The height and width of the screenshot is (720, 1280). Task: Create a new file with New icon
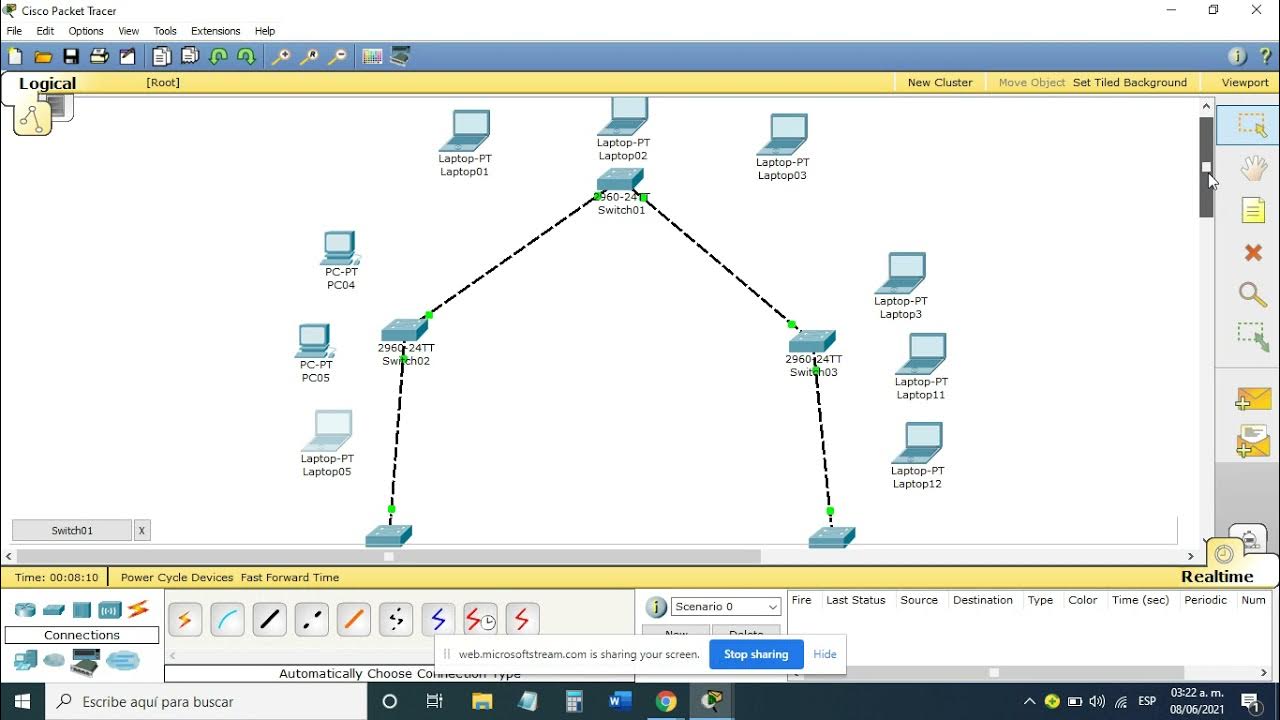coord(15,57)
